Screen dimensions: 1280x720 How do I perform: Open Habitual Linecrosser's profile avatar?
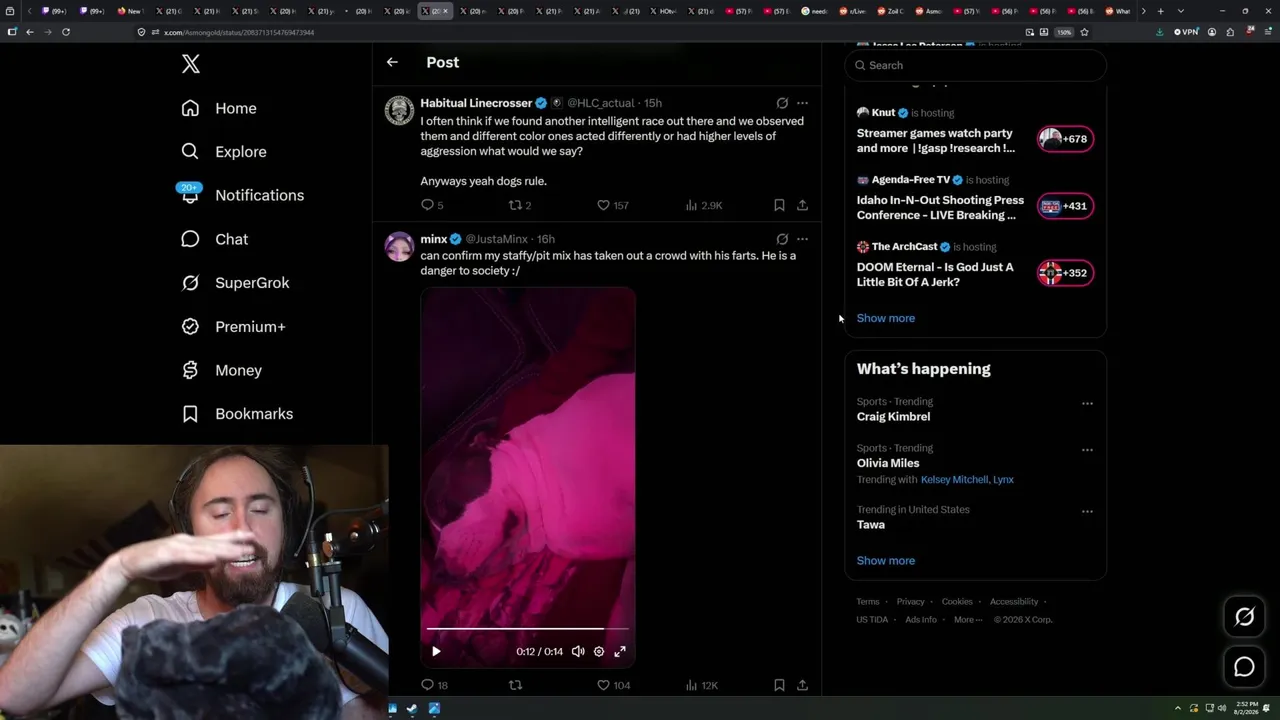pos(399,110)
